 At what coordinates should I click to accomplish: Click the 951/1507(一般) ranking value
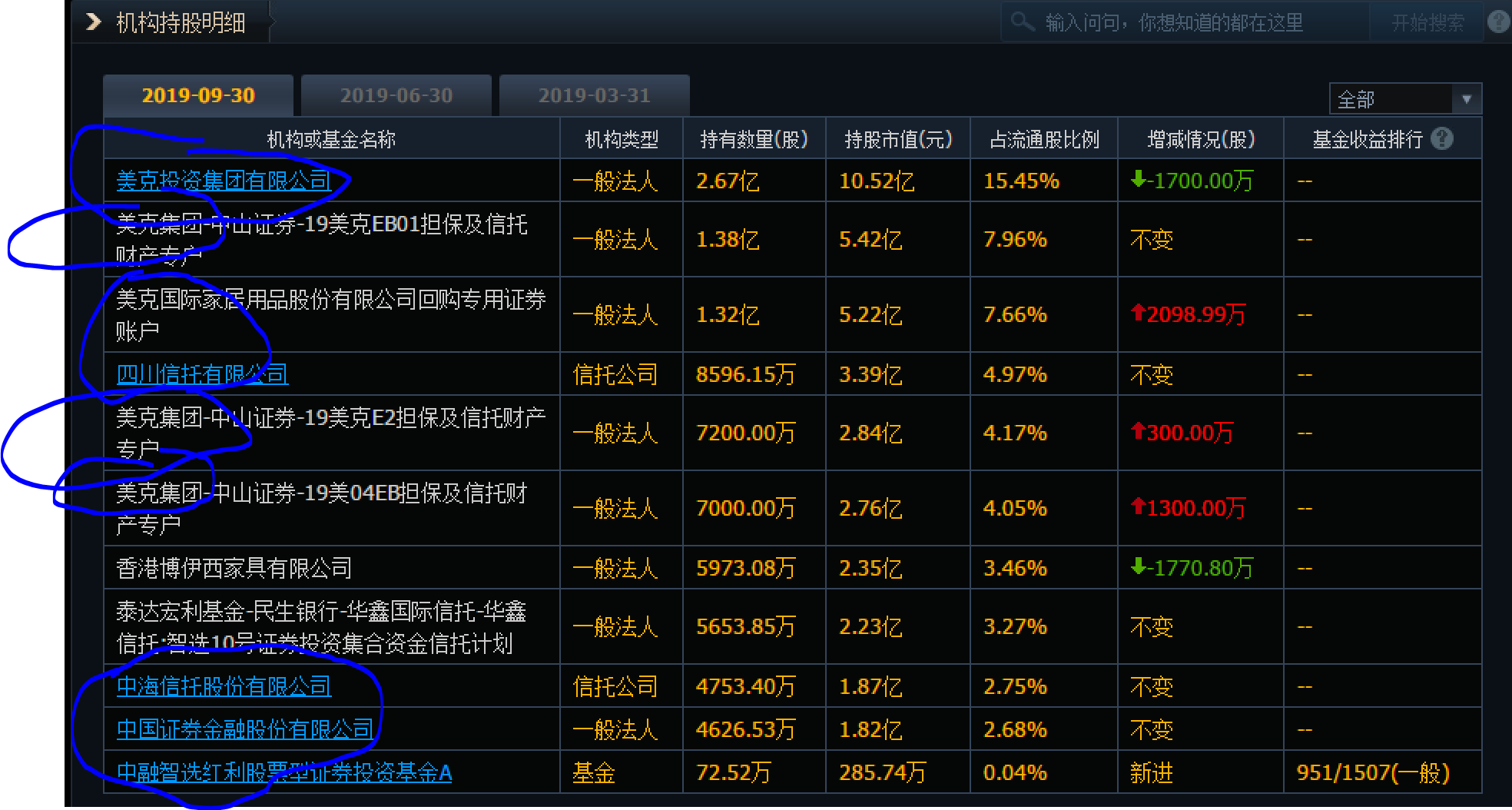(x=1373, y=772)
